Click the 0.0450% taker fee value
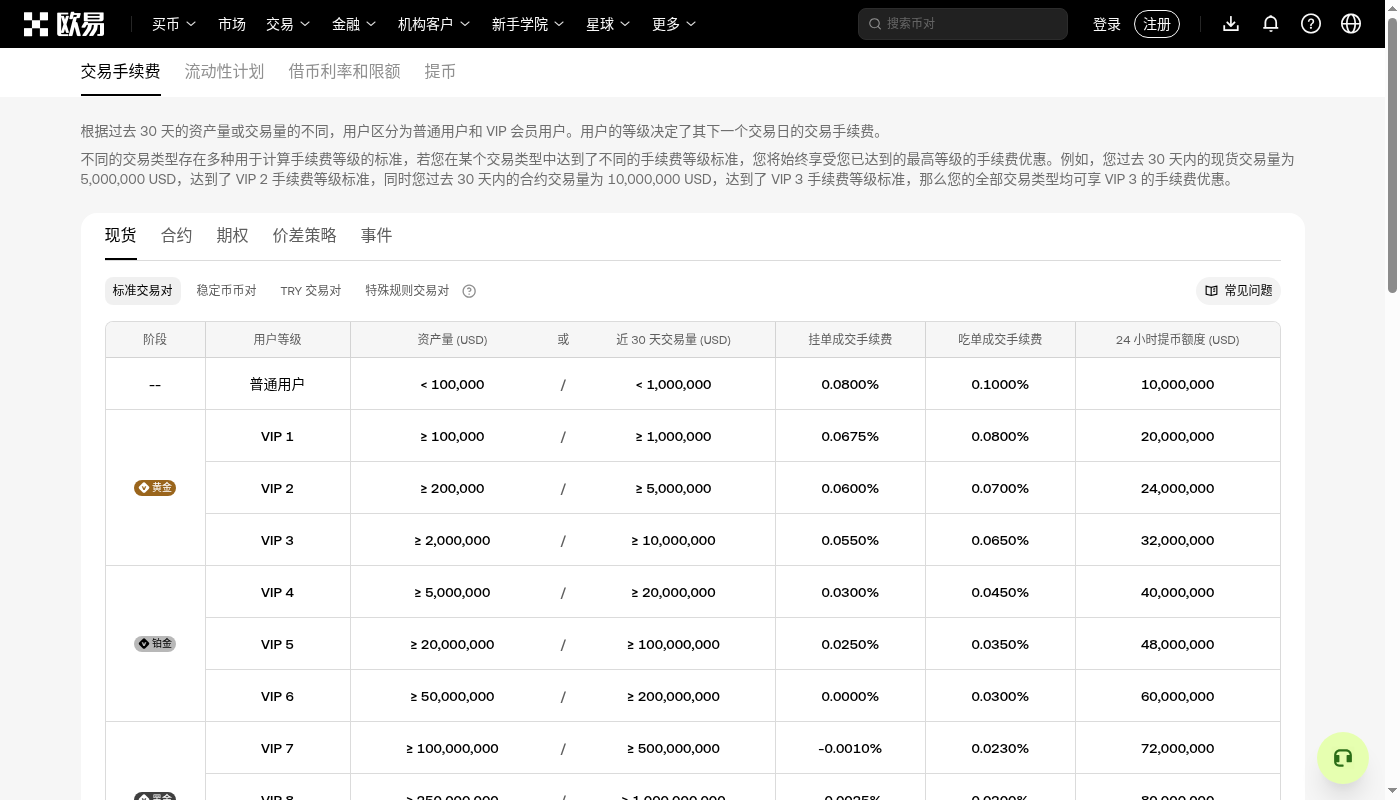Screen dimensions: 1400x800 point(1001,593)
